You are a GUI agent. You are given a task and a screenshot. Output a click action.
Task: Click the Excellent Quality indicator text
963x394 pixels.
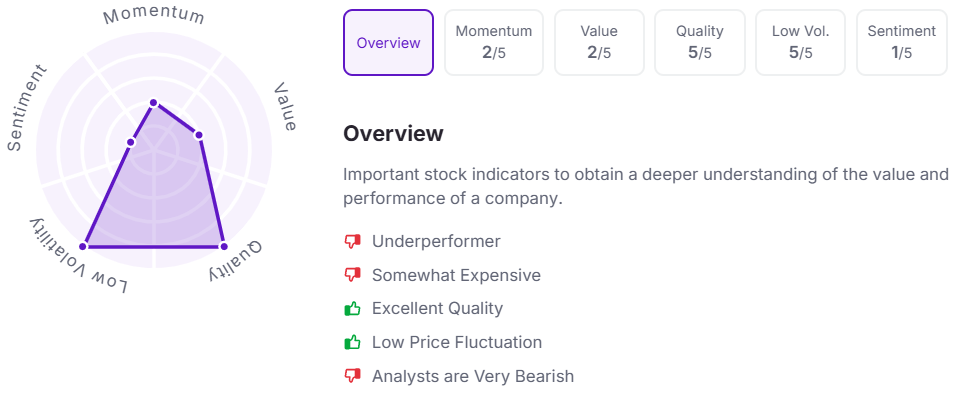[x=437, y=308]
